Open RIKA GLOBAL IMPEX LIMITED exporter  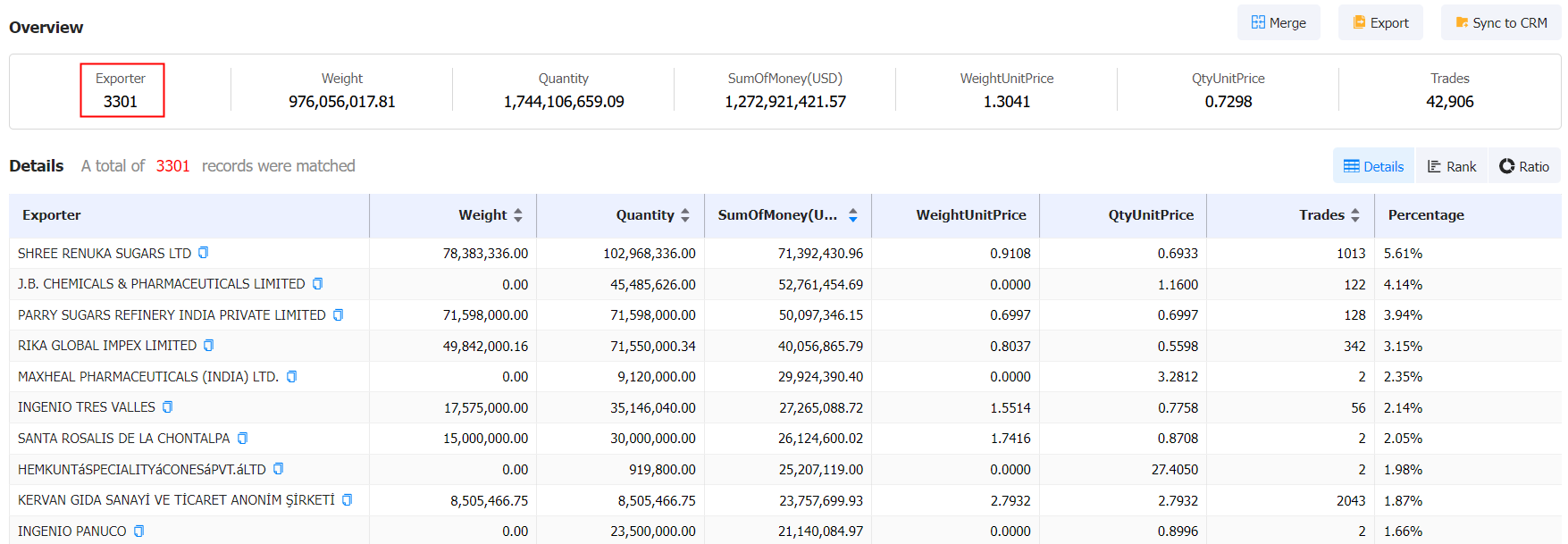pyautogui.click(x=107, y=346)
